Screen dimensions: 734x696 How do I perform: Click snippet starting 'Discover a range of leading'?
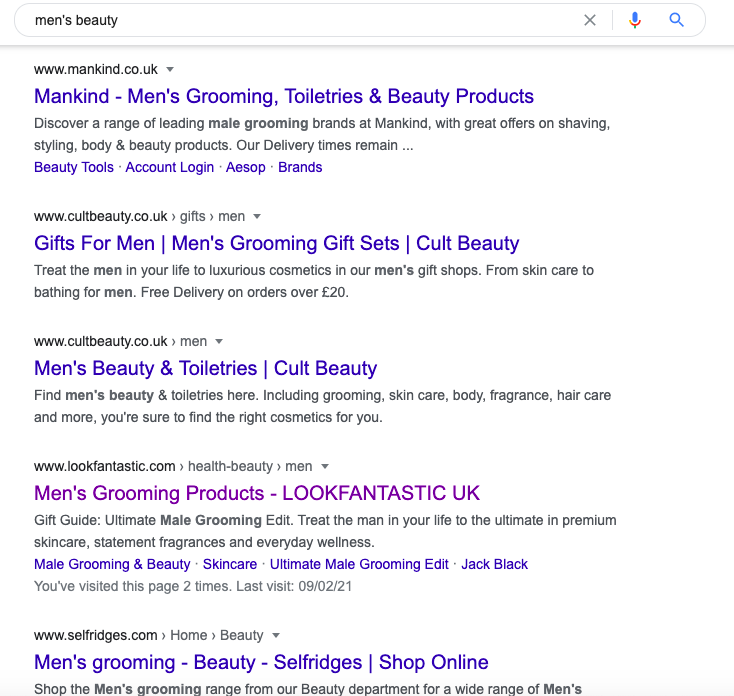[322, 134]
